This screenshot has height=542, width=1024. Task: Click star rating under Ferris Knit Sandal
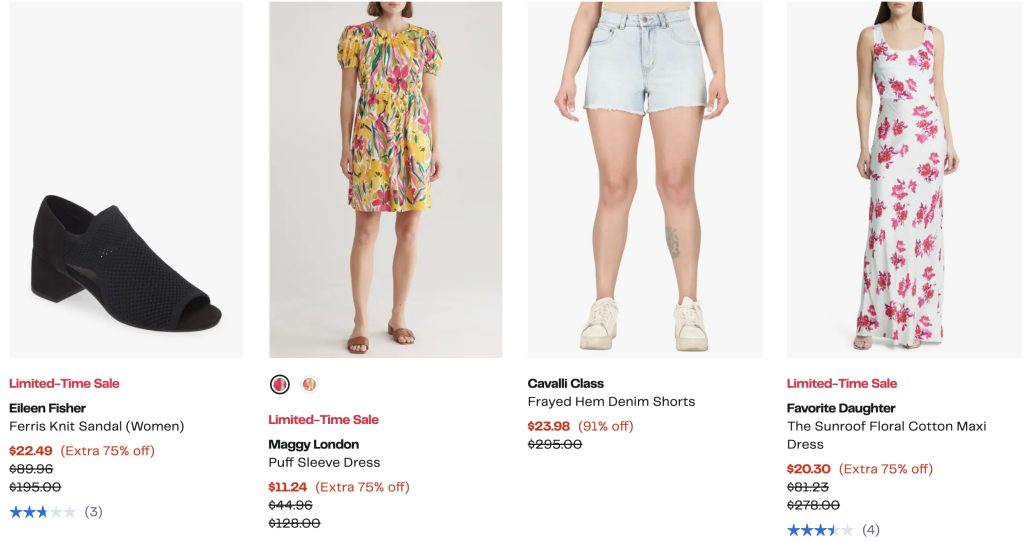42,512
